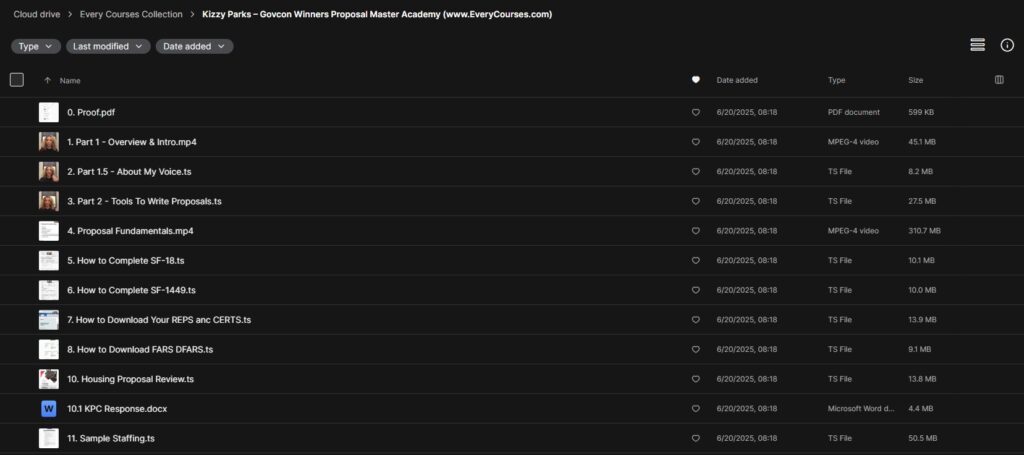Favourite Housing Proposal Review.ts heart

pyautogui.click(x=696, y=379)
